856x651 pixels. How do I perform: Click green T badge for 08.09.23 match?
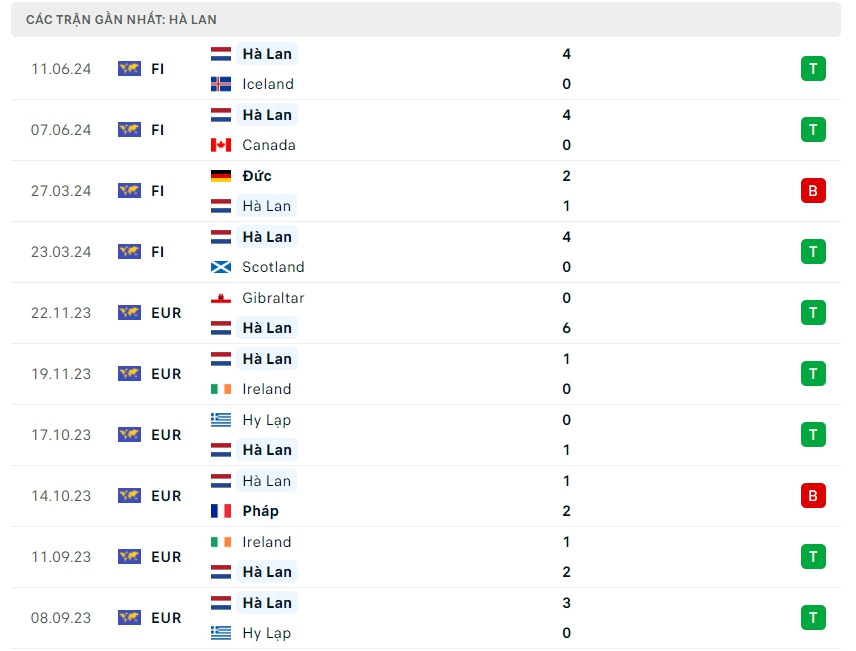[813, 618]
